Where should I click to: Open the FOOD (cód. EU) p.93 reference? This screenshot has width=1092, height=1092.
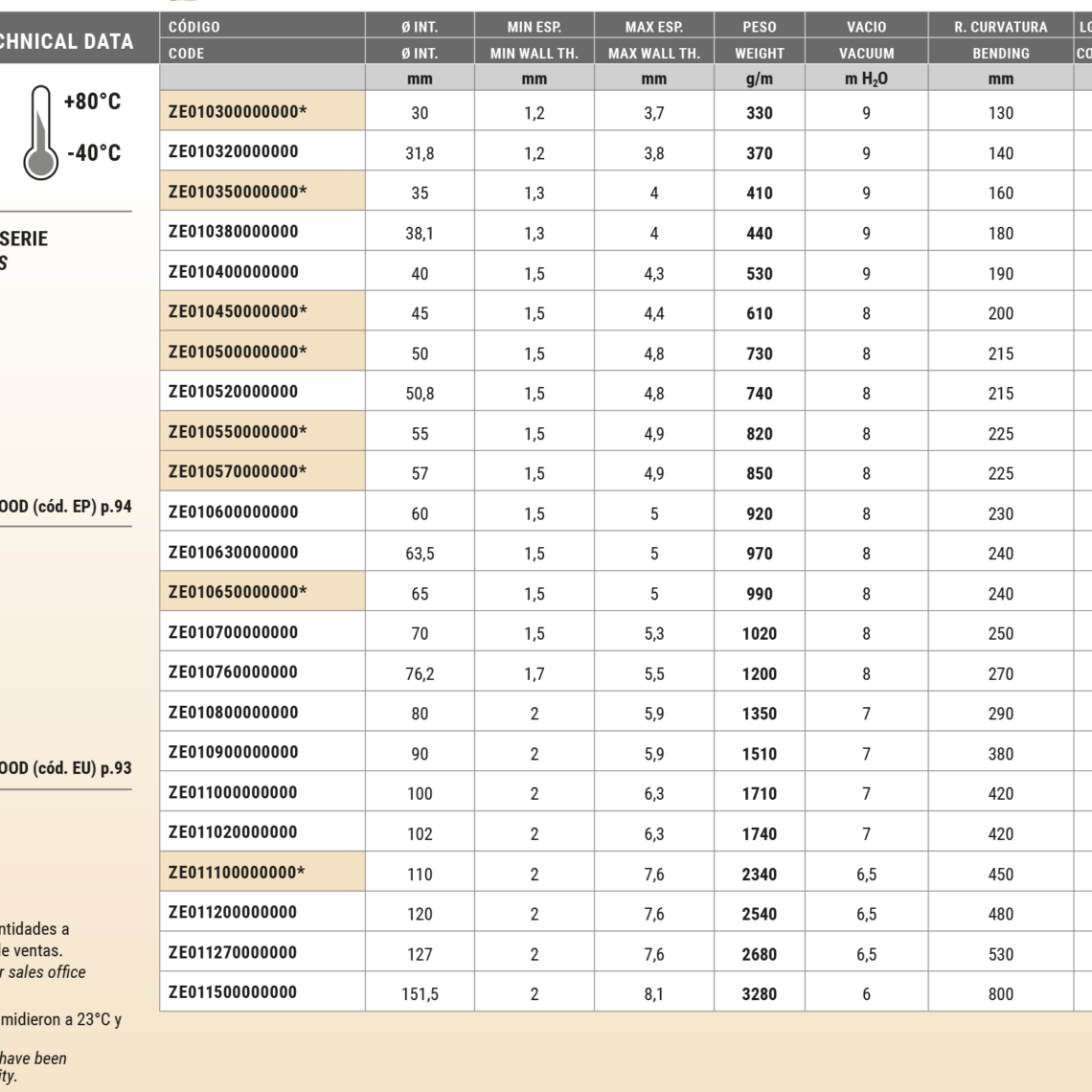tap(65, 767)
